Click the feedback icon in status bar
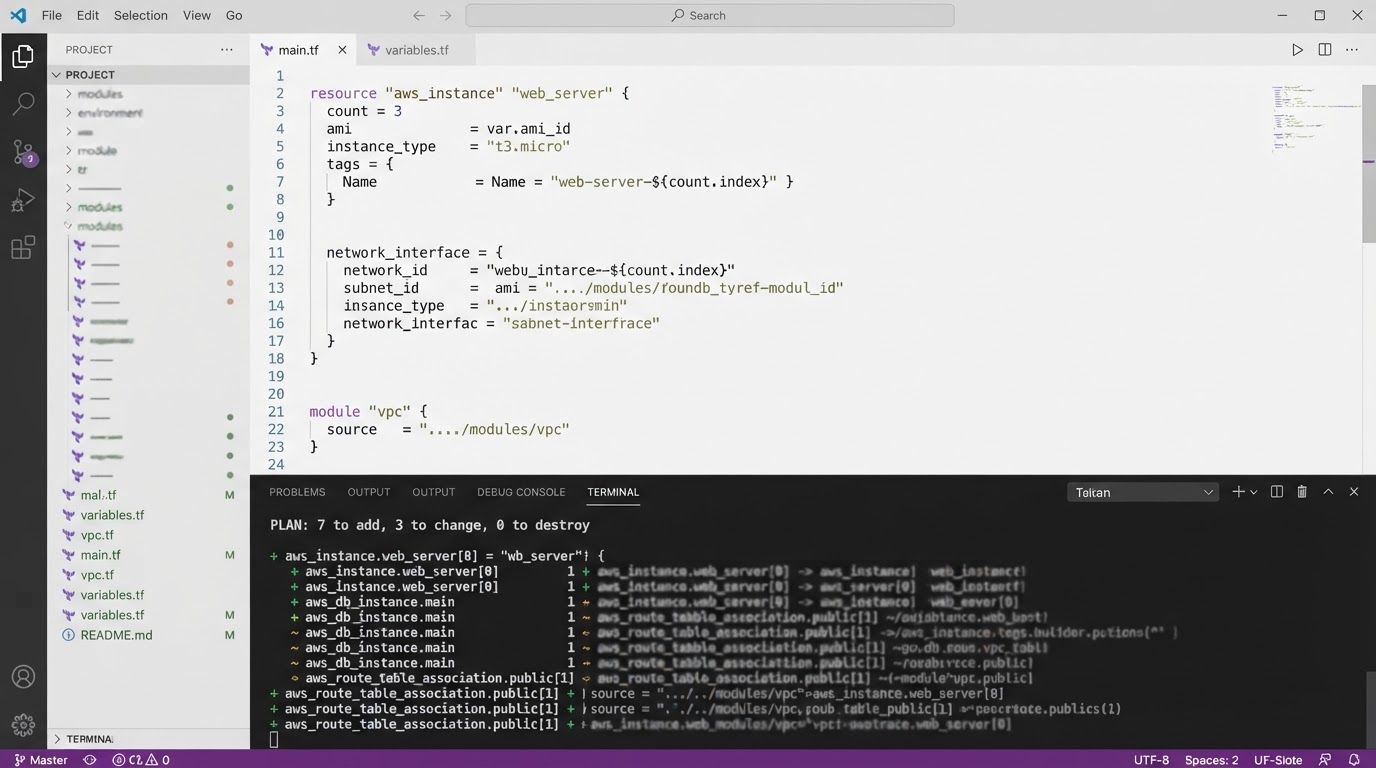This screenshot has width=1376, height=768. [1325, 759]
